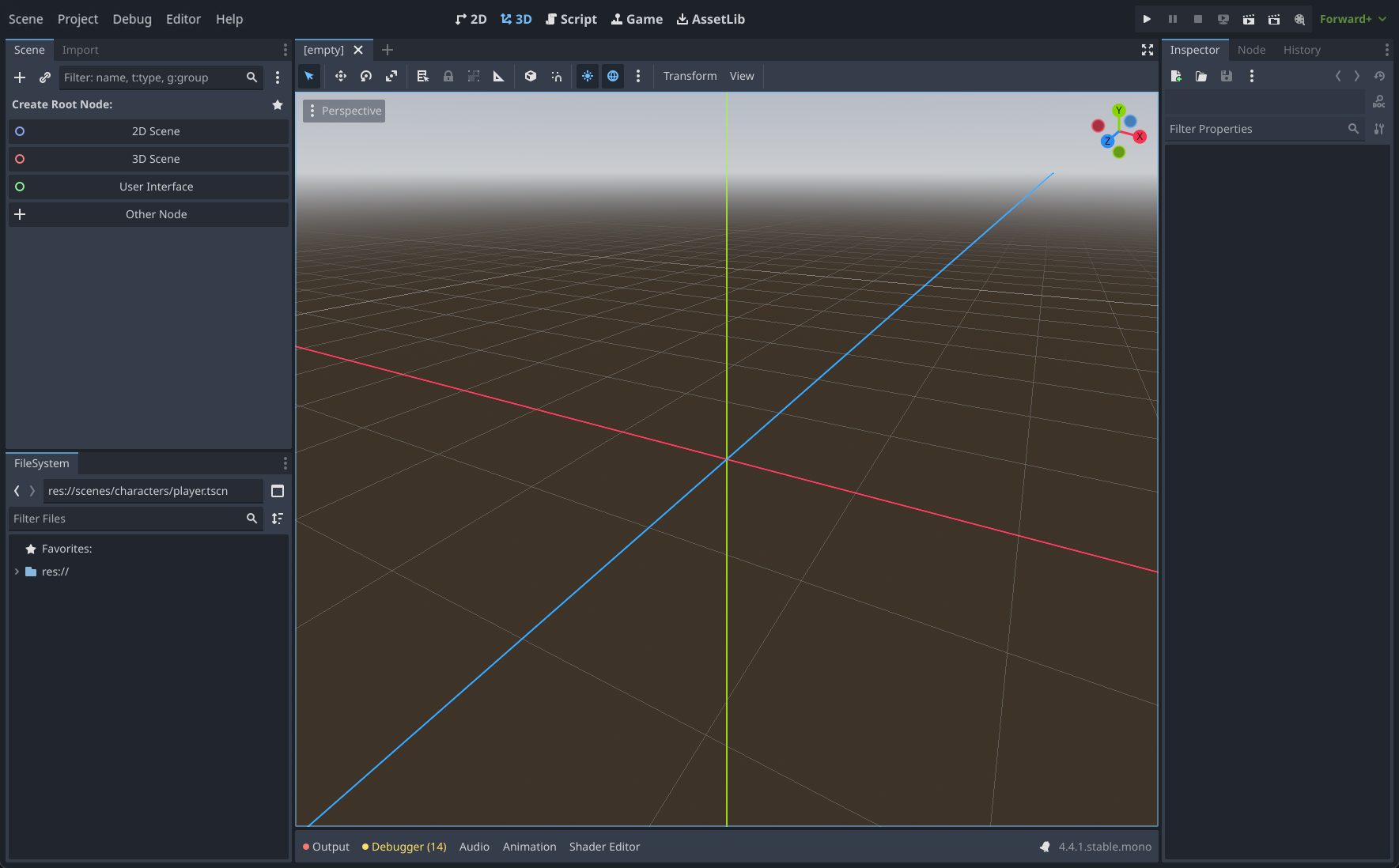Toggle preview environment in the viewport
1399x868 pixels.
[613, 76]
